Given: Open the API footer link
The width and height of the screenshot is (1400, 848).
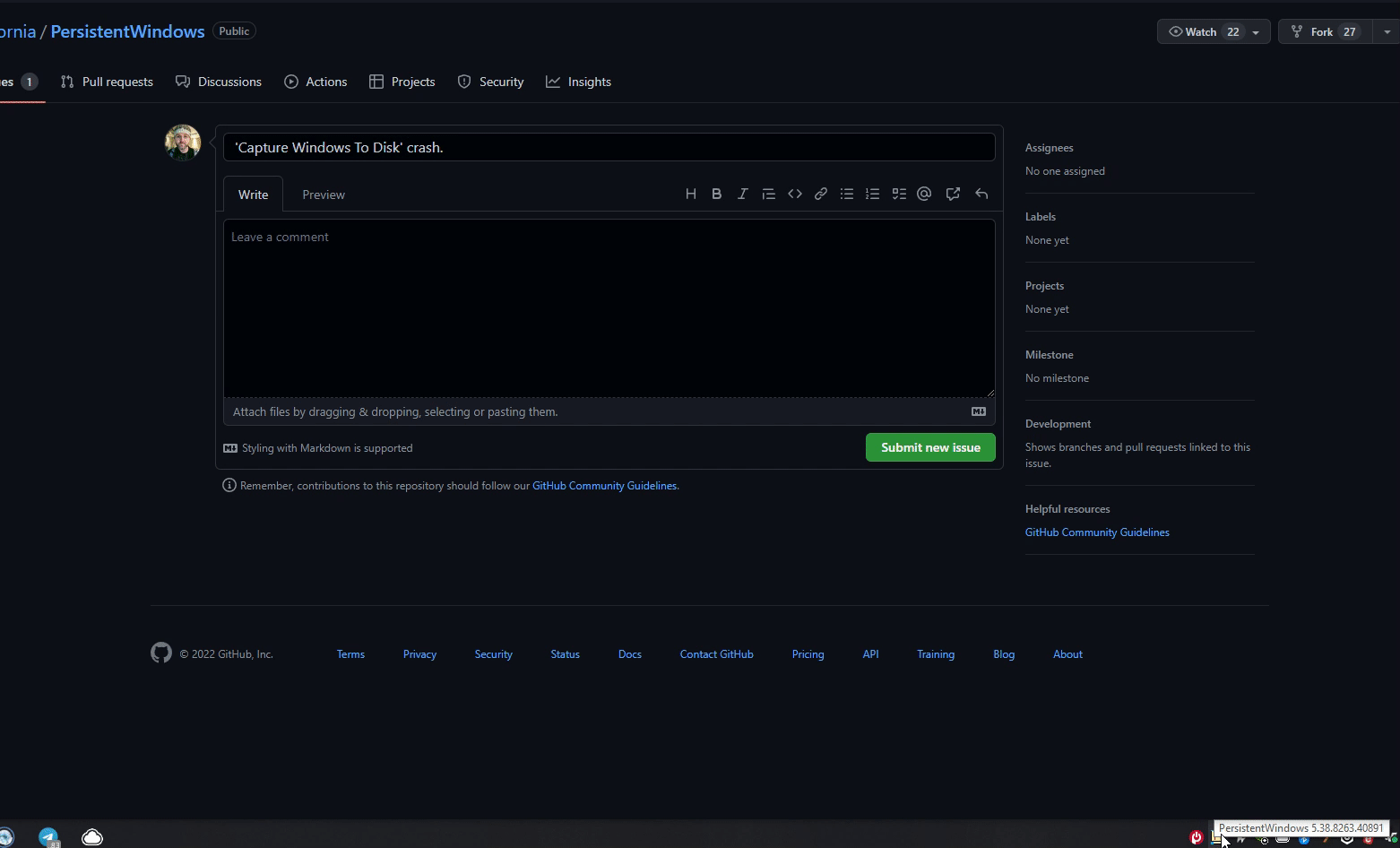Looking at the screenshot, I should 870,654.
